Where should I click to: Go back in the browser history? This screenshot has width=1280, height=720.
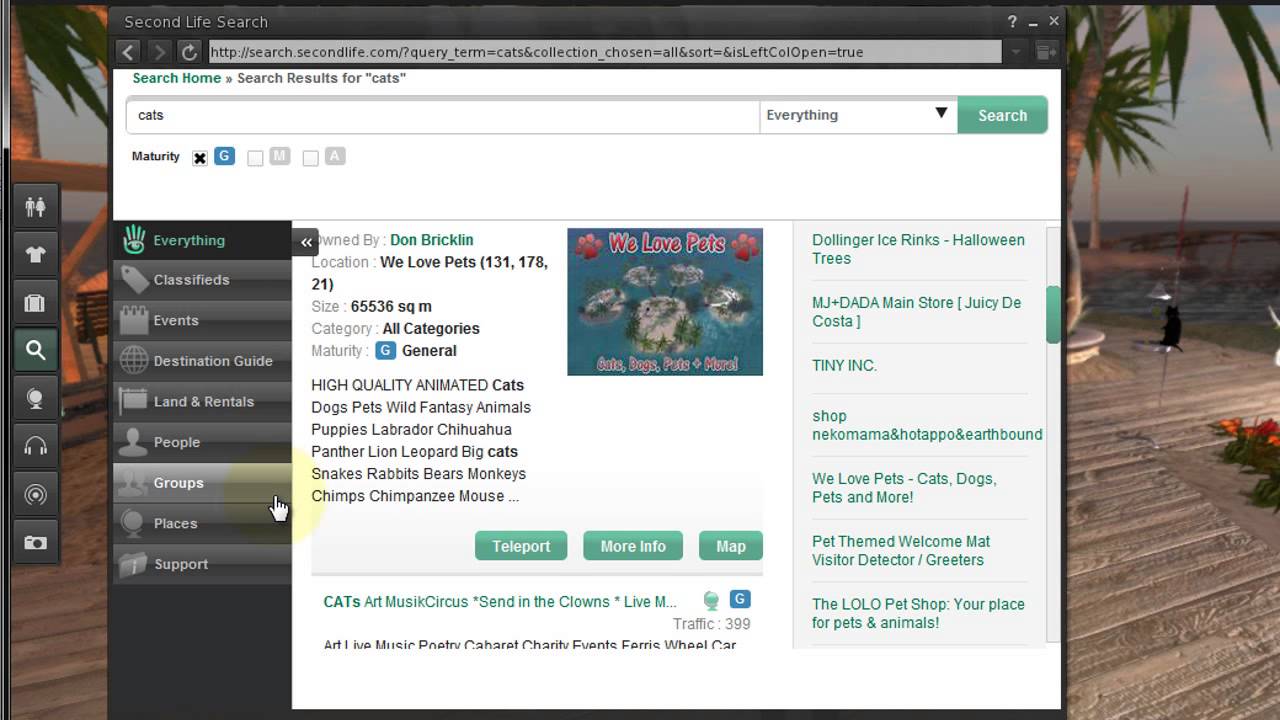[x=128, y=52]
